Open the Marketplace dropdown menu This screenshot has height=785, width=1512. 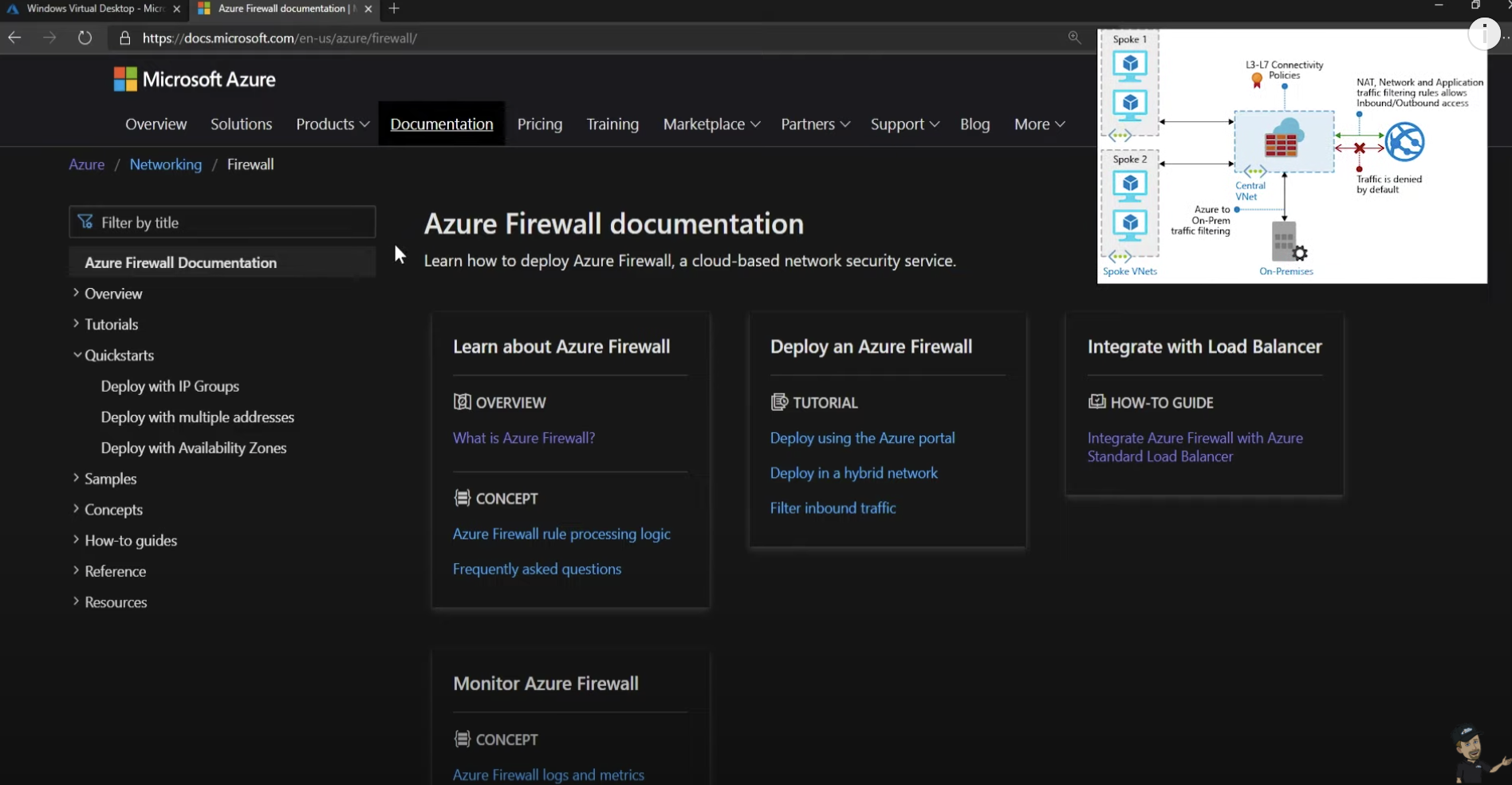[x=711, y=124]
